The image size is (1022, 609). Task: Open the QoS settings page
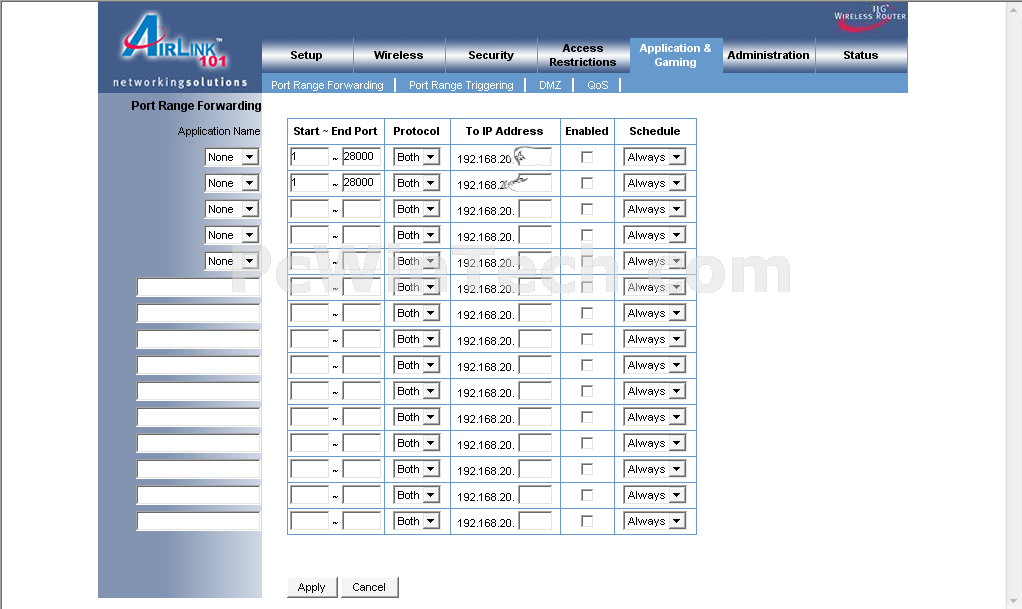click(x=597, y=85)
